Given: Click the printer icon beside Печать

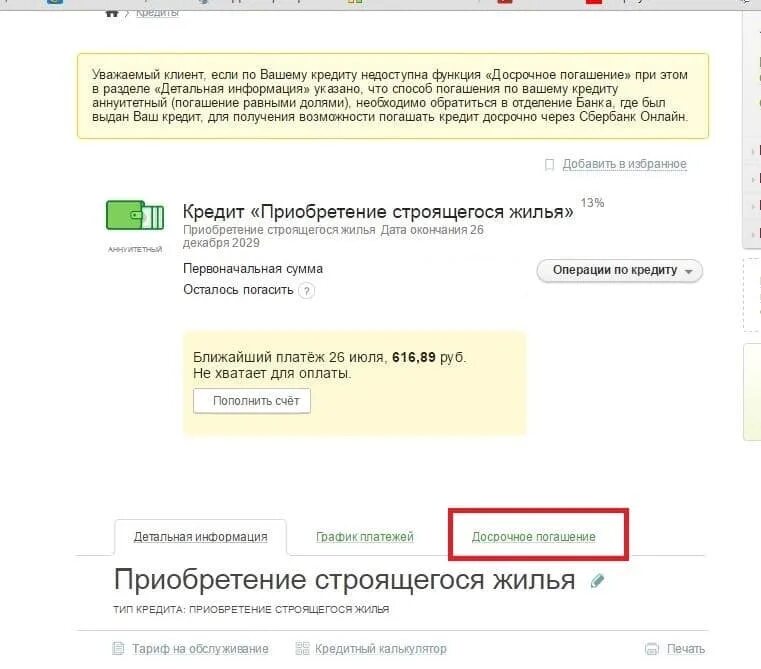Looking at the screenshot, I should coord(652,649).
